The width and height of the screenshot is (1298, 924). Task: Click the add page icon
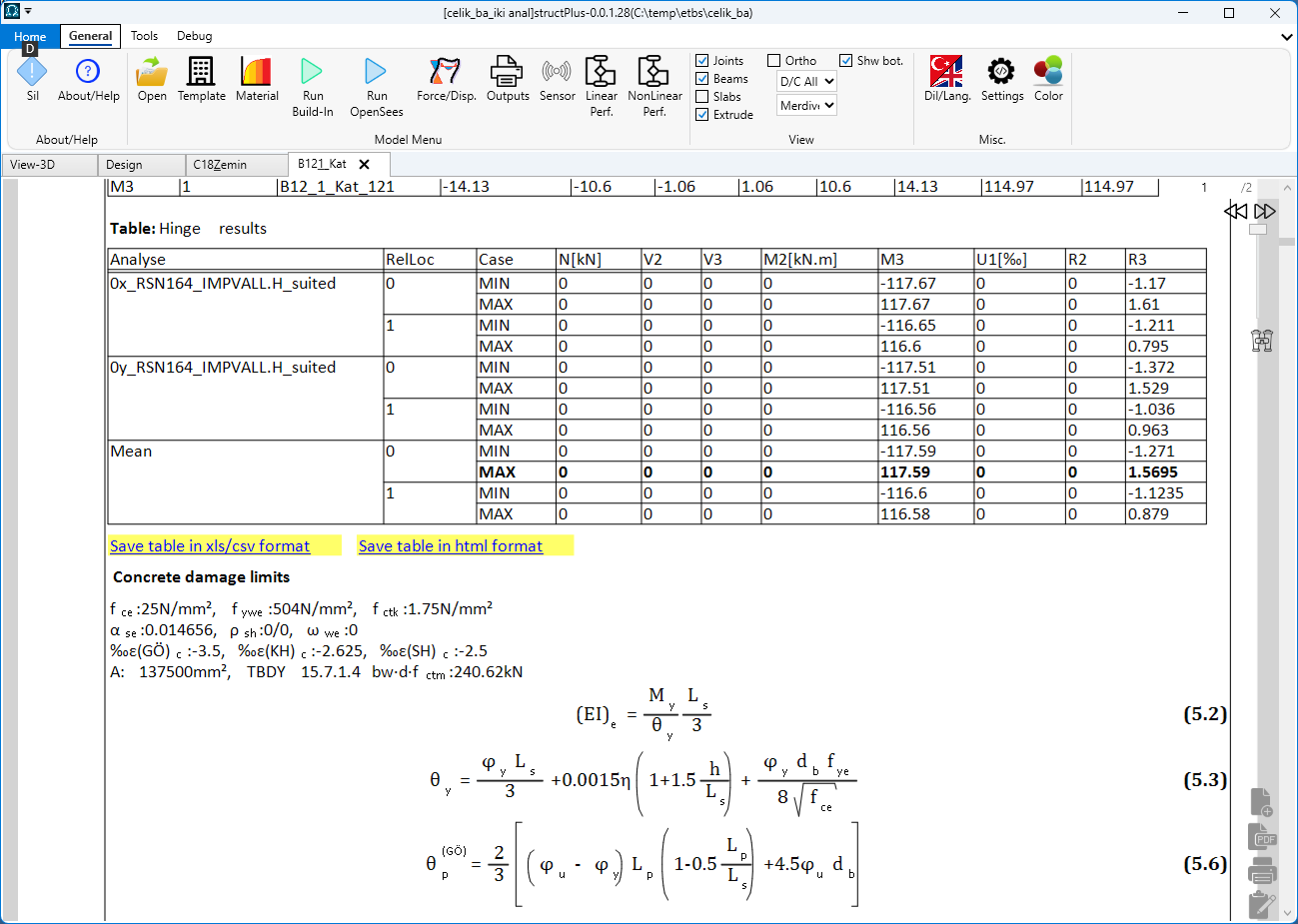(1261, 801)
